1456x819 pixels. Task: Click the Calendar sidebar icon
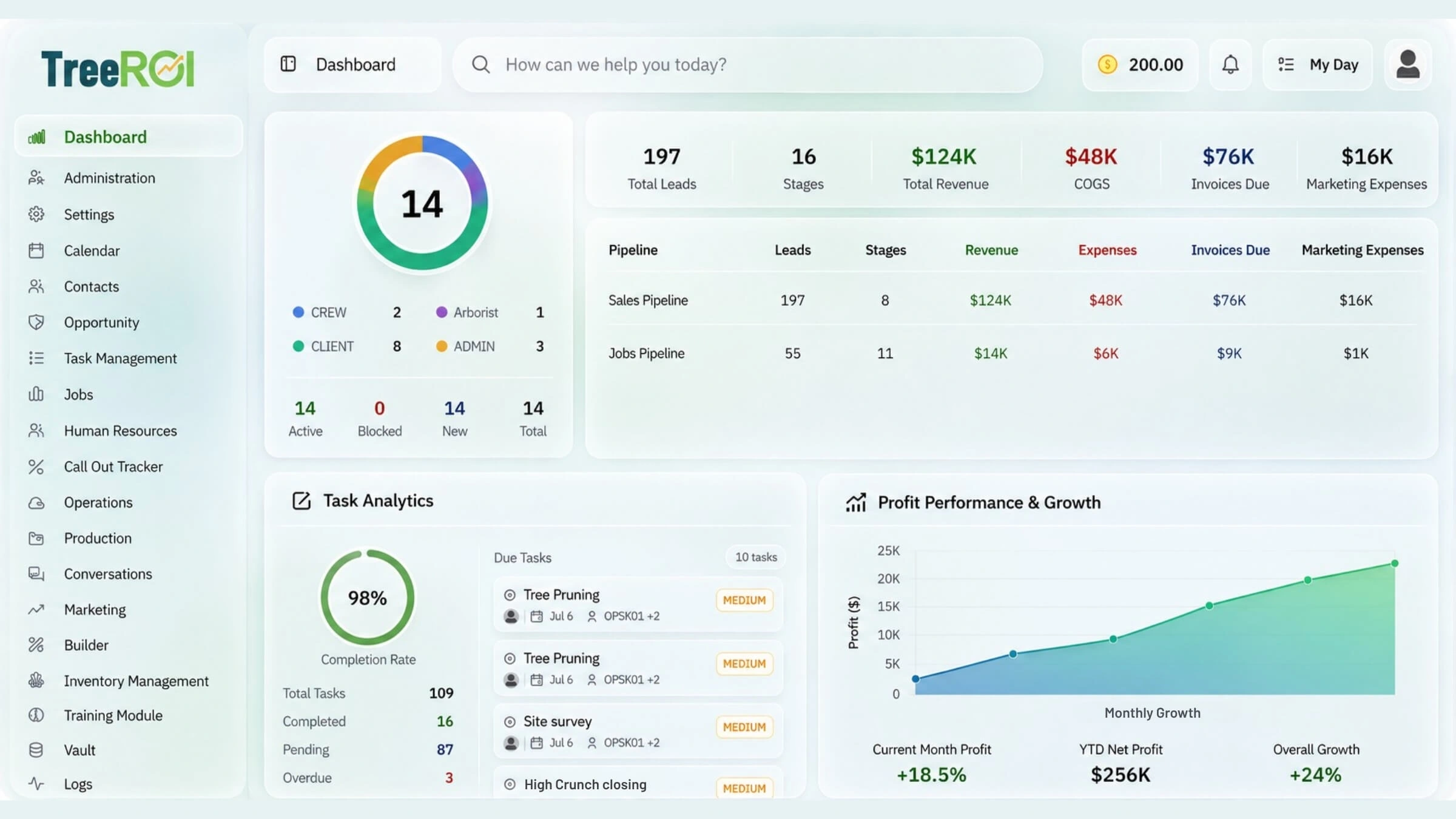point(36,251)
